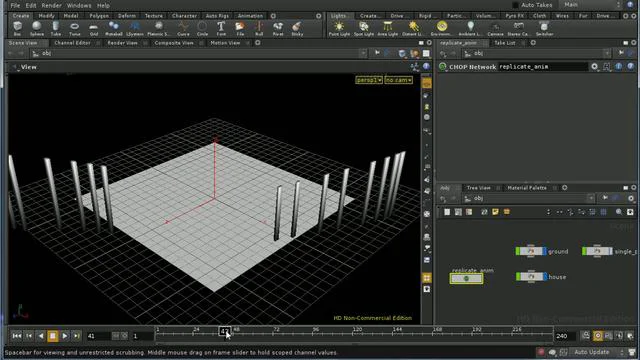Jump to first frame in playbar
Screen dimensions: 640x360
(x=17, y=336)
